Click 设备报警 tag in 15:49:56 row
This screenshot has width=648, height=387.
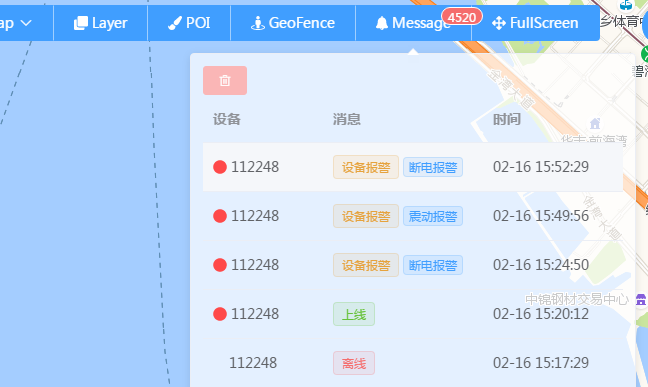coord(366,216)
